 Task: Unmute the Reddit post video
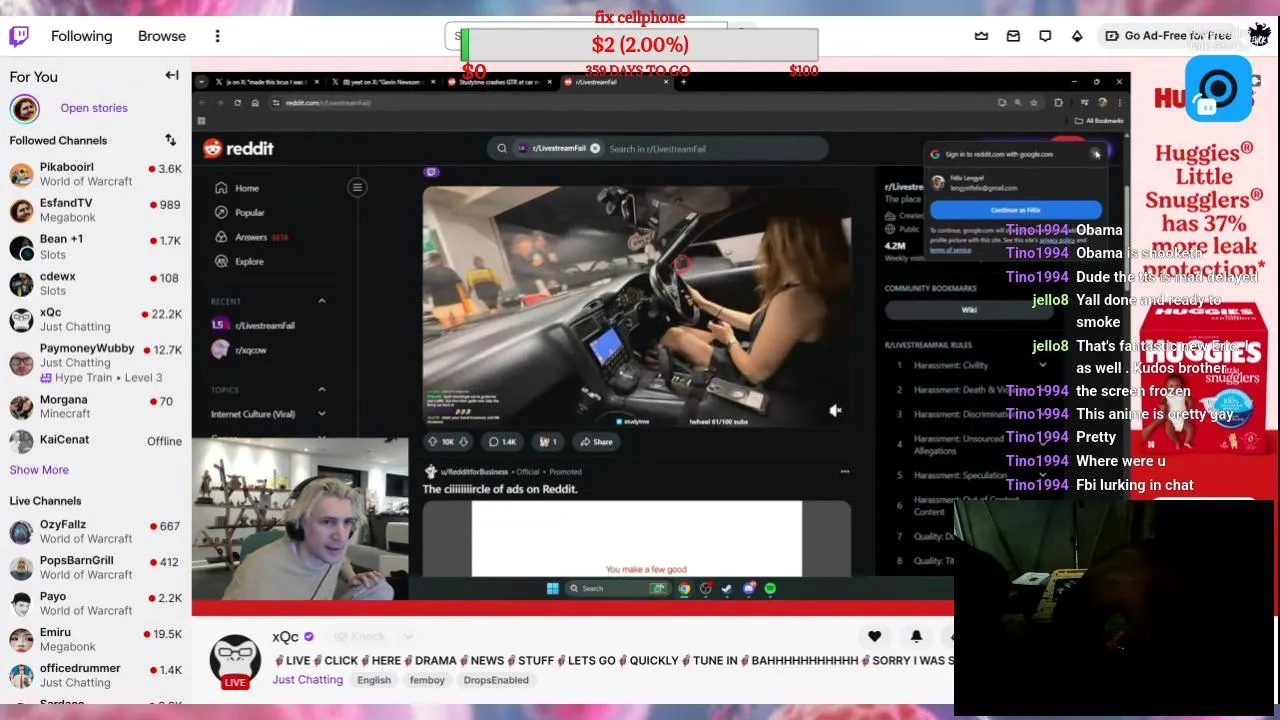[x=835, y=410]
